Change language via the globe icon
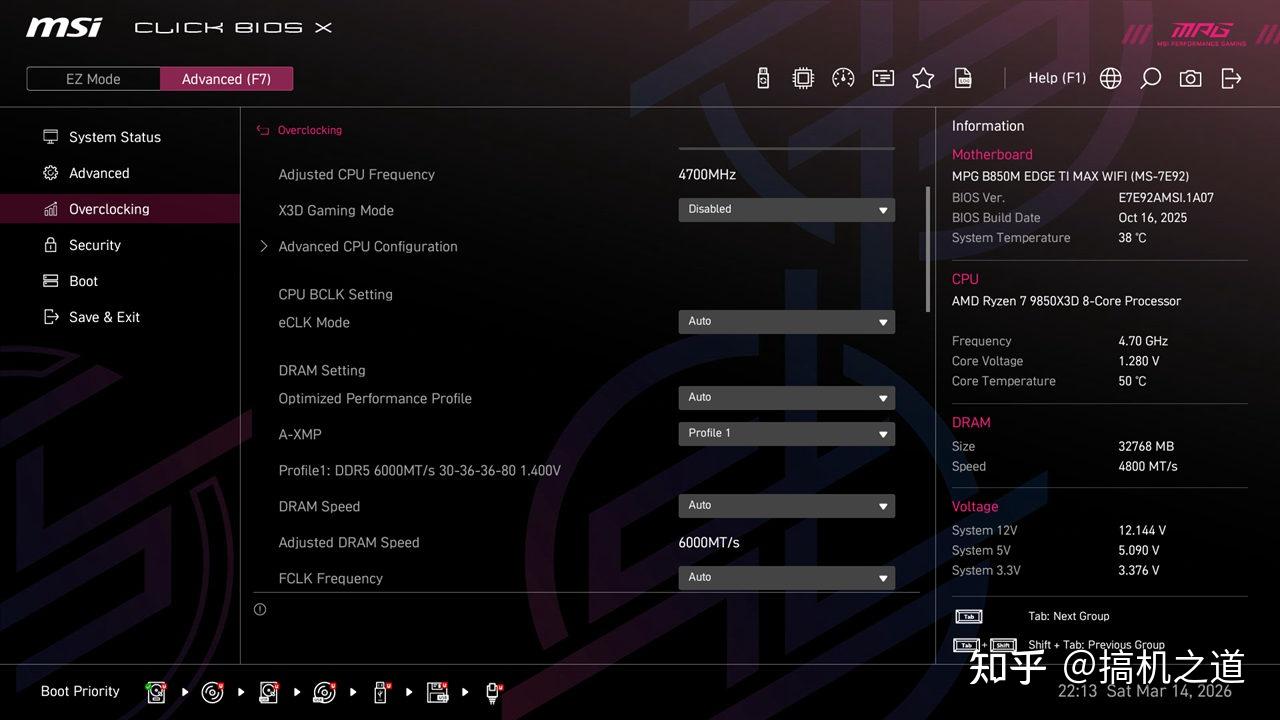The image size is (1280, 720). pos(1111,78)
